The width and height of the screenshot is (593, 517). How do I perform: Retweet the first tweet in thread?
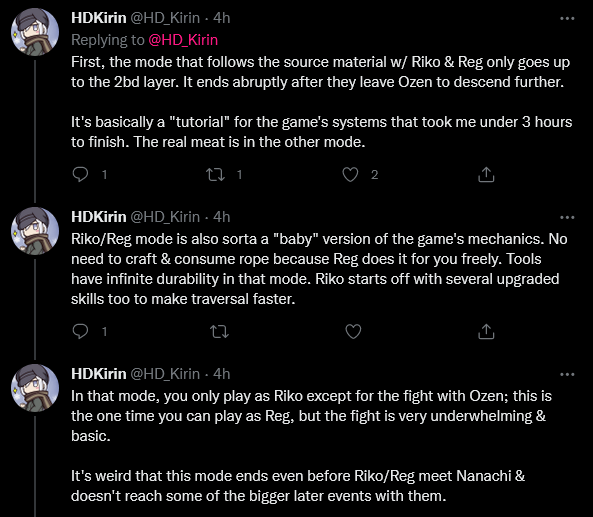click(x=215, y=174)
